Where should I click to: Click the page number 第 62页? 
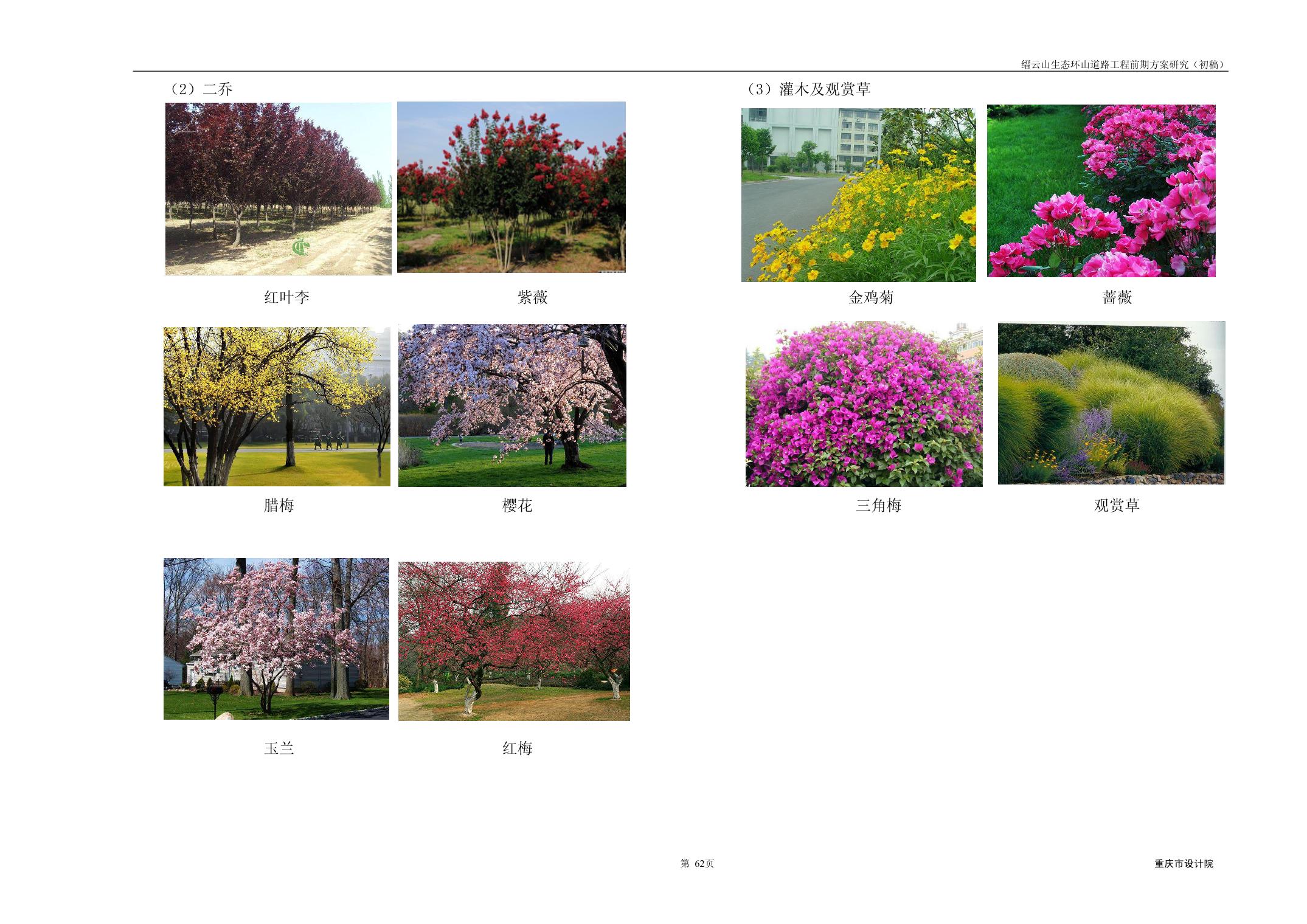click(x=697, y=864)
